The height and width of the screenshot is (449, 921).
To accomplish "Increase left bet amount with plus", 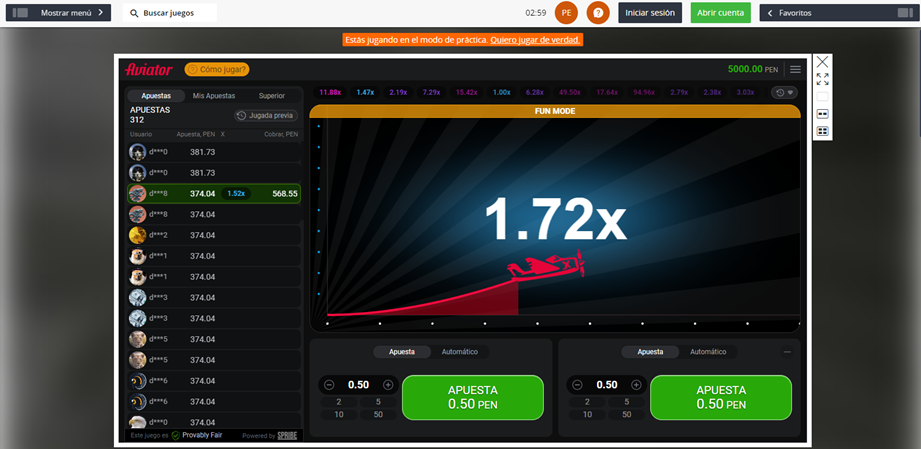I will [x=388, y=385].
